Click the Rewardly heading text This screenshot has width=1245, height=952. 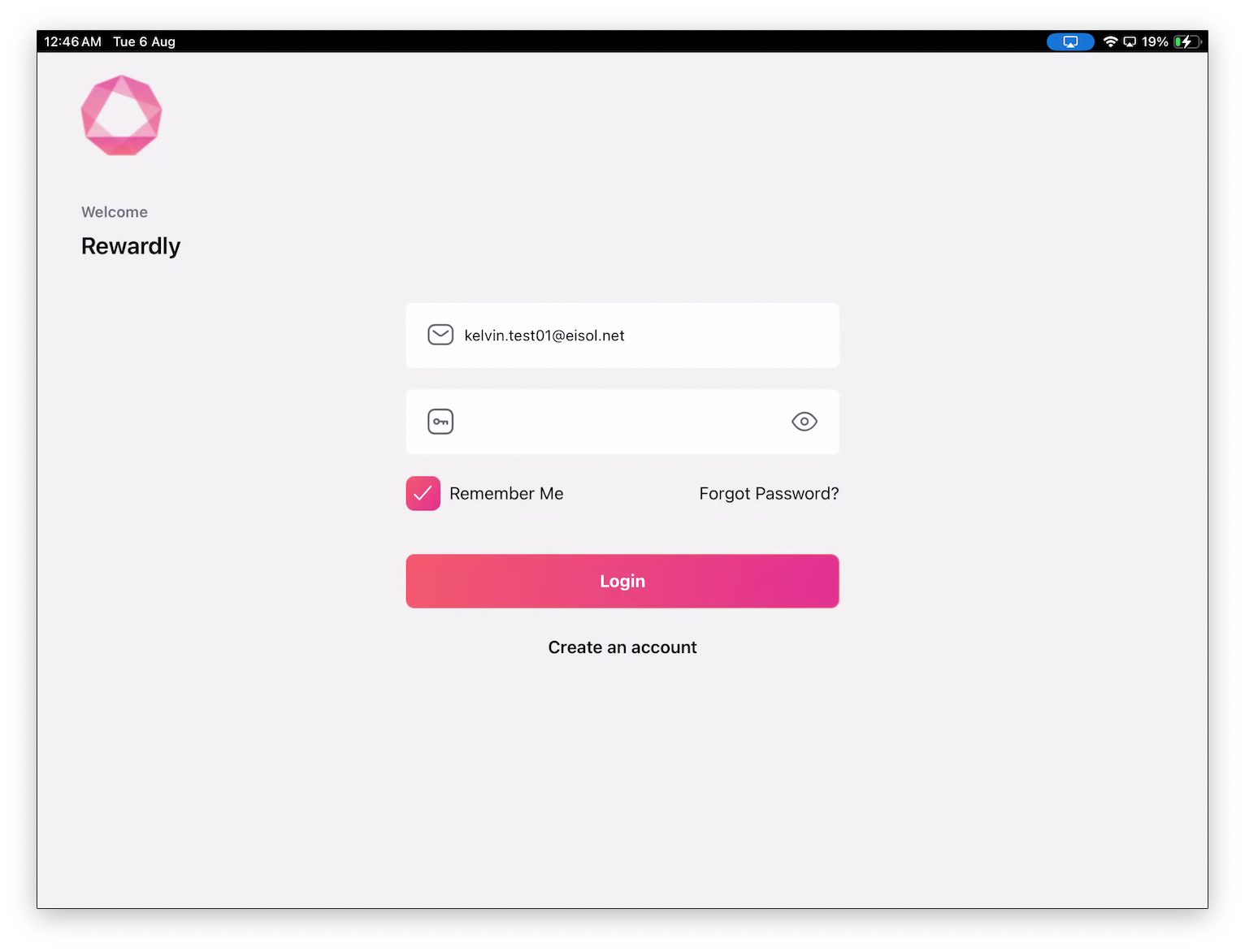point(131,246)
